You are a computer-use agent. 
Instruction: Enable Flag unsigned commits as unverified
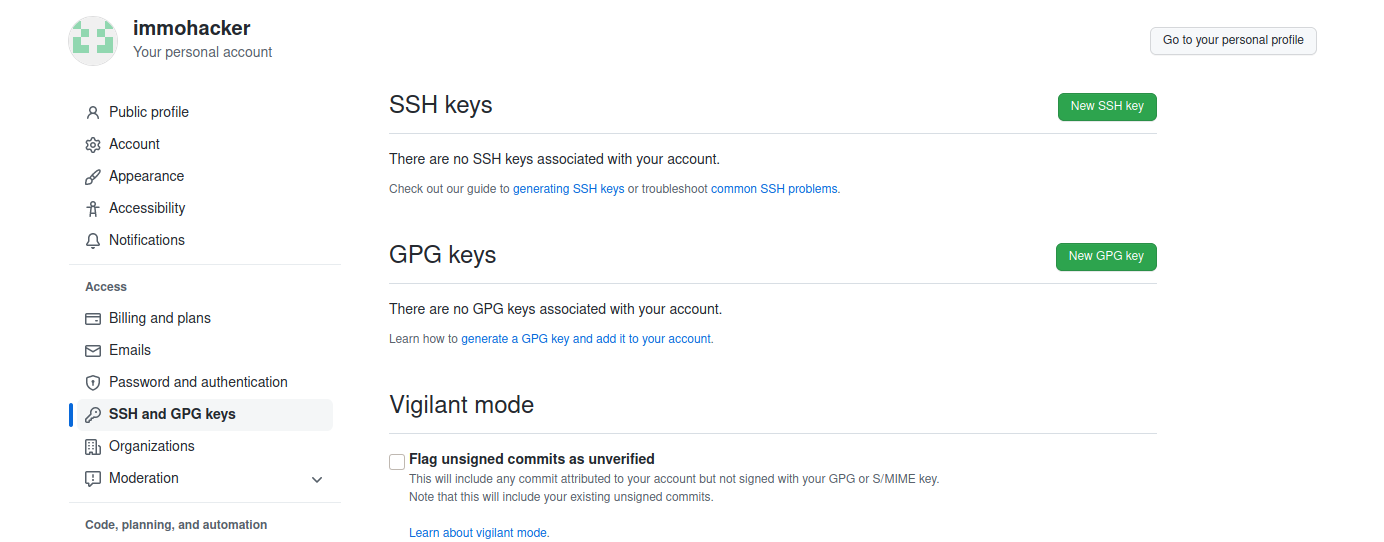point(397,461)
